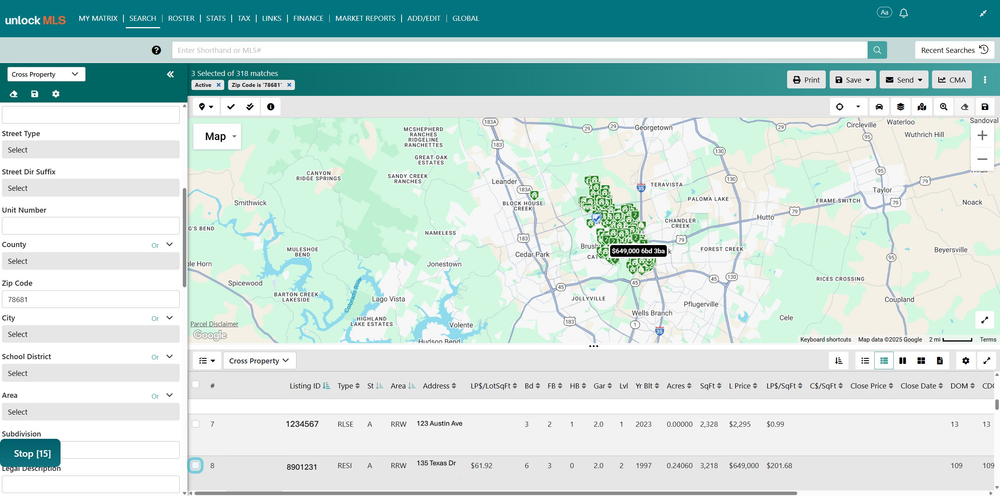
Task: Click the Enter Shorthand or MLS# search box
Action: coord(519,50)
